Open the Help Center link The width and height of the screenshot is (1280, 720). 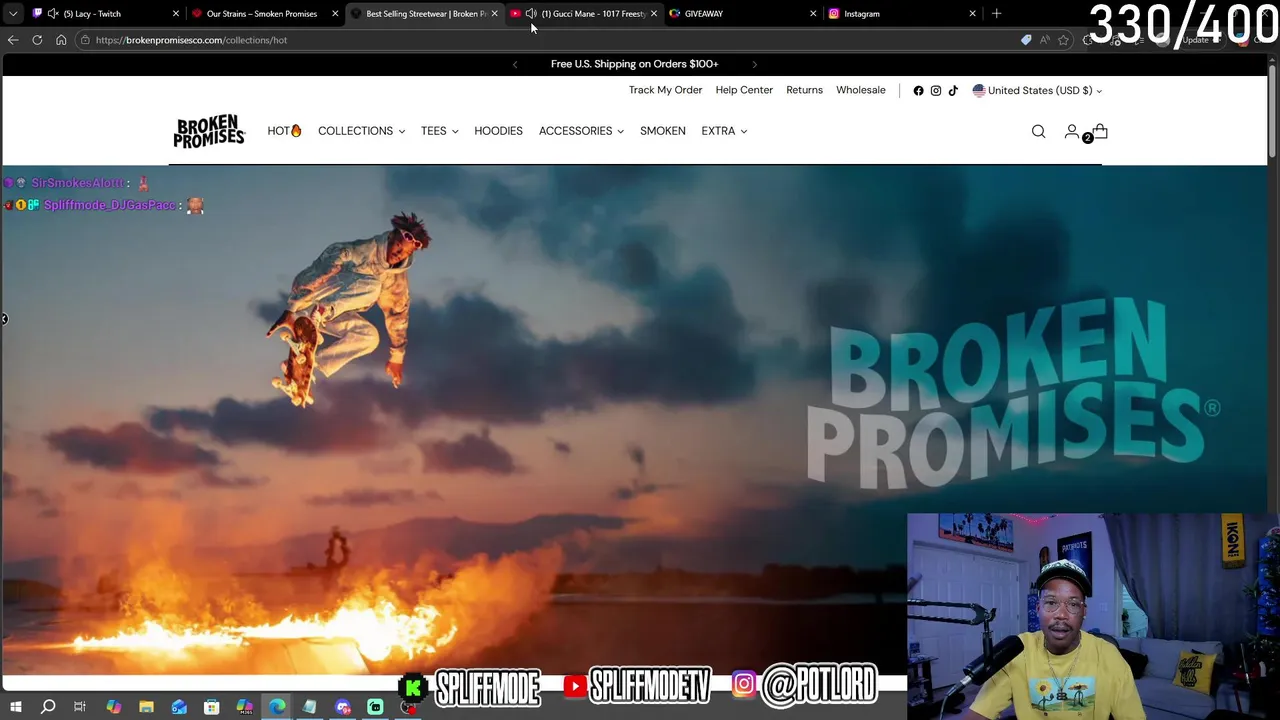744,90
